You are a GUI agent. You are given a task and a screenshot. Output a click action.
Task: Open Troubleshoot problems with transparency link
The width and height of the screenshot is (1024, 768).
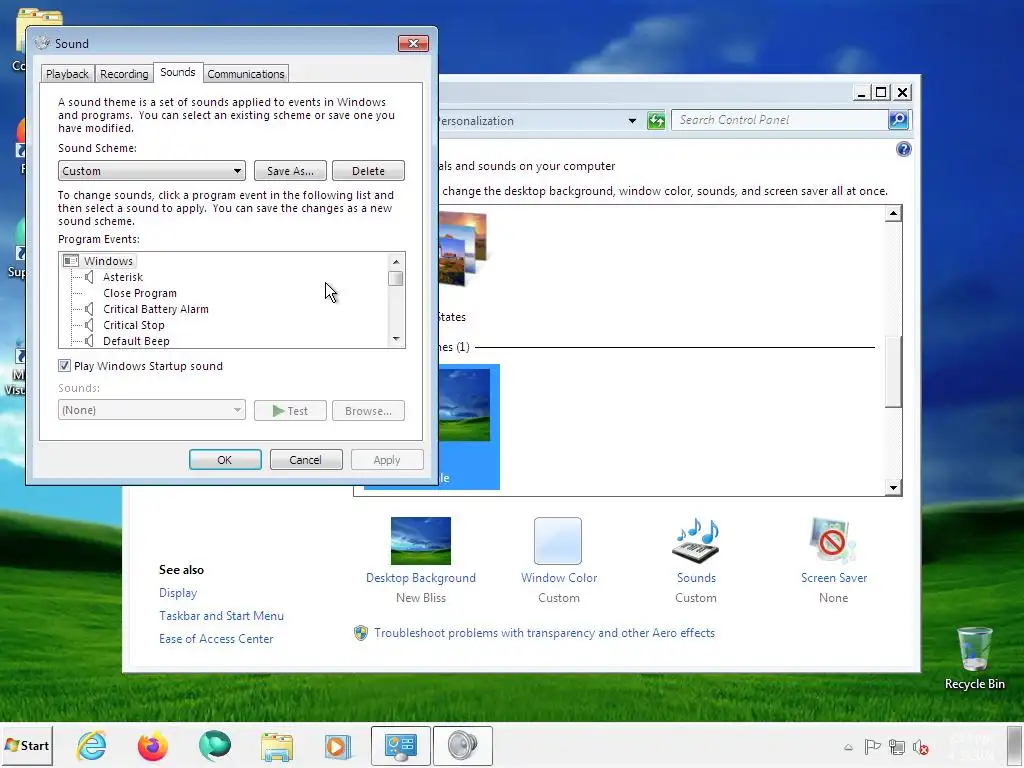544,633
